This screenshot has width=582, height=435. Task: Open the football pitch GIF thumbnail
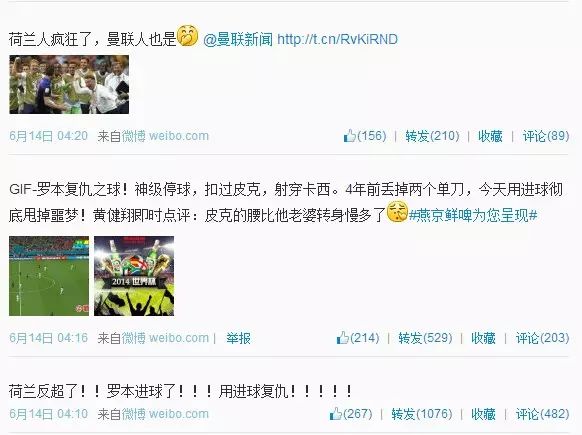tap(49, 276)
